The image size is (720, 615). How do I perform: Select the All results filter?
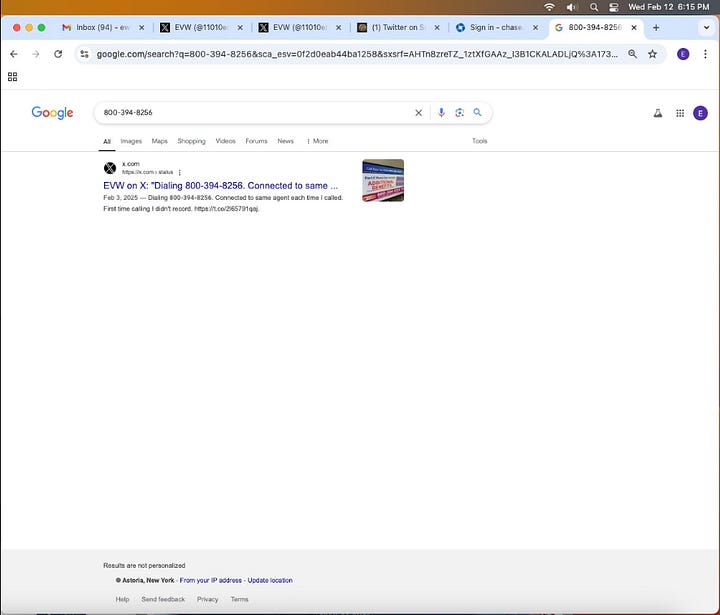point(107,141)
